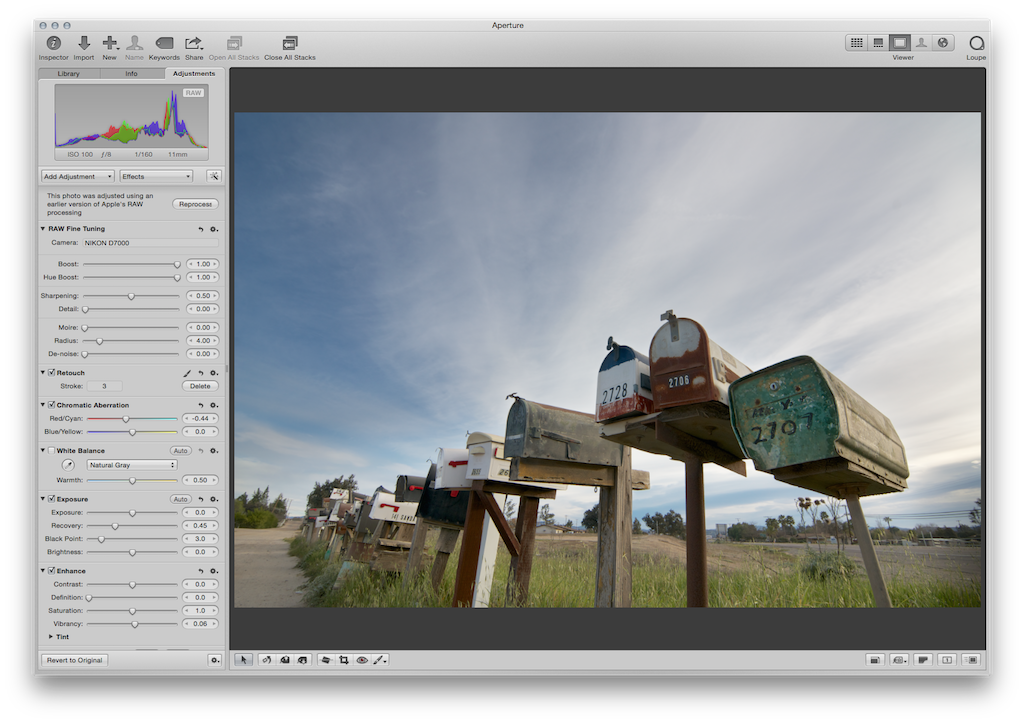The height and width of the screenshot is (723, 1024).
Task: Select the Crop tool
Action: (x=344, y=660)
